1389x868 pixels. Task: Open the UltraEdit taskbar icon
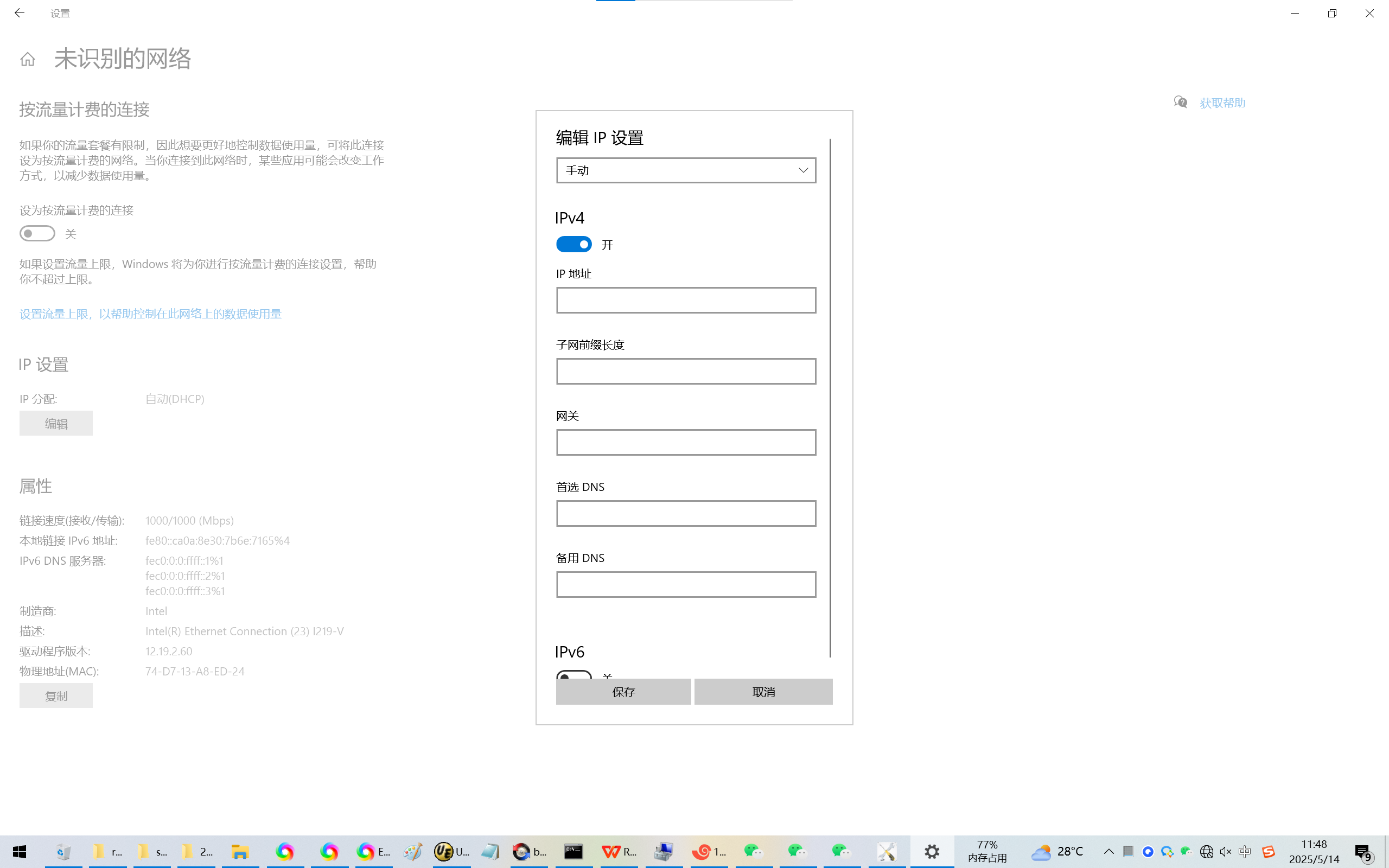tap(444, 851)
